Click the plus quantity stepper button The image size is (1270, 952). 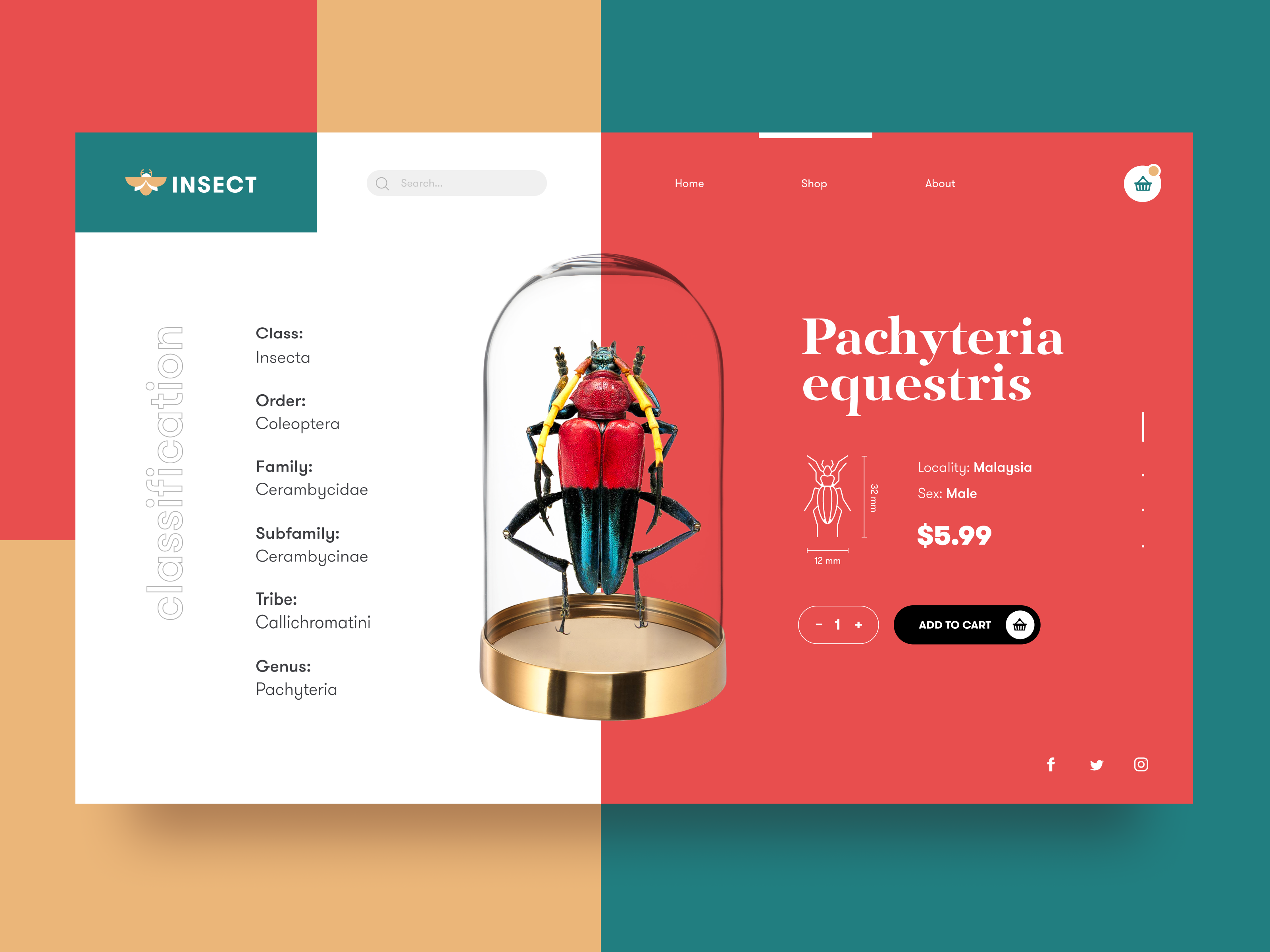[859, 624]
